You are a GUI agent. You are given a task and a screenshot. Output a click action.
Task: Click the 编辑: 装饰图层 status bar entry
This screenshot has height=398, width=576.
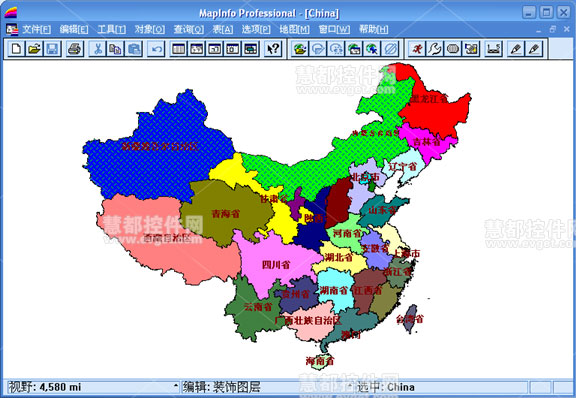[x=222, y=387]
